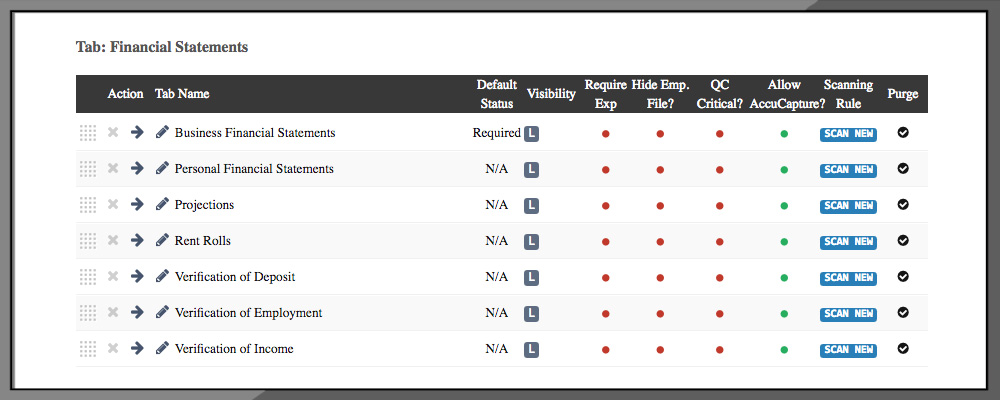The image size is (1000, 400).
Task: Toggle Allow AccuCapture green dot for Personal Financial Statements
Action: (x=784, y=170)
